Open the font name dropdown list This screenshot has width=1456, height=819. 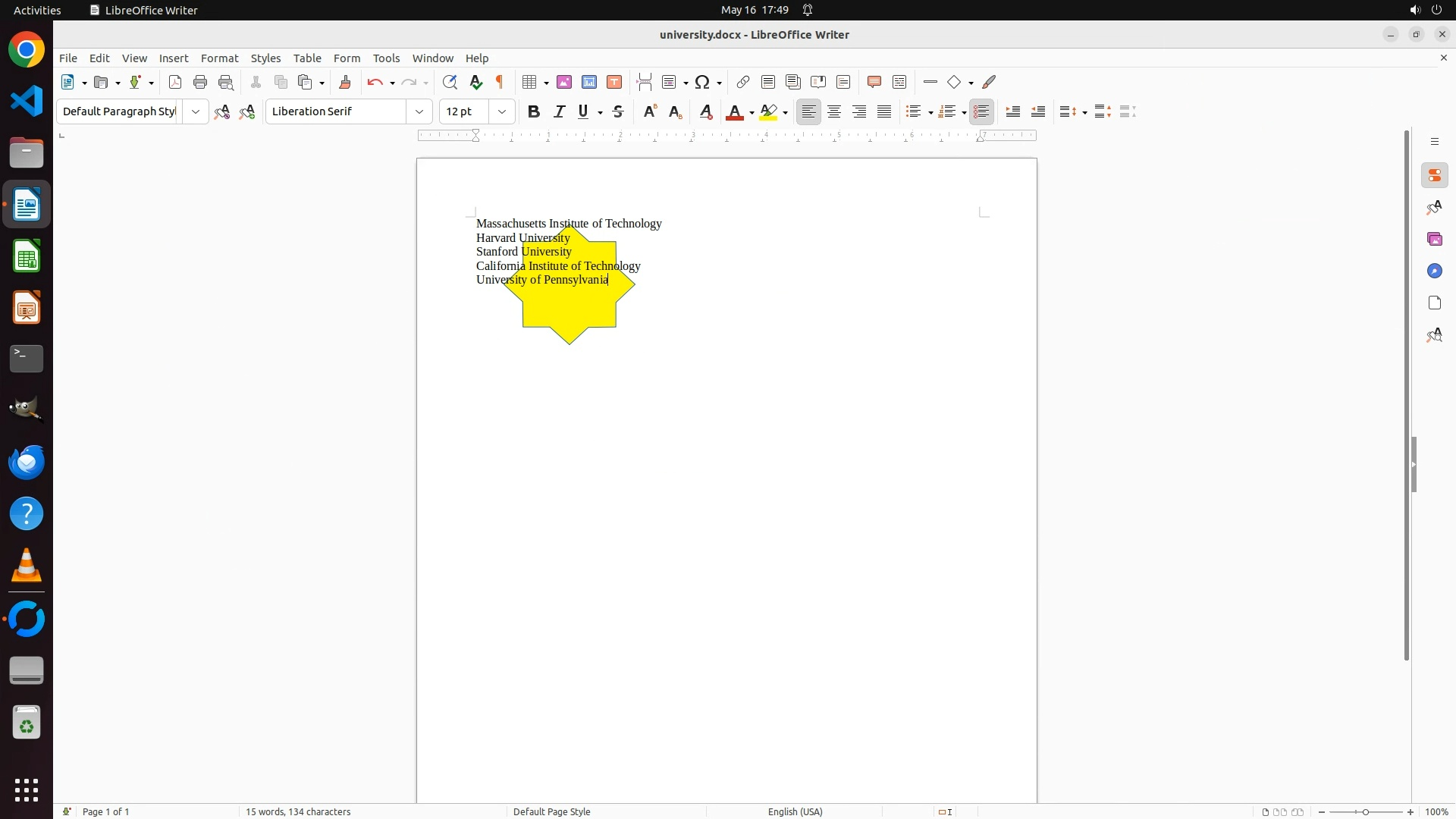(419, 112)
